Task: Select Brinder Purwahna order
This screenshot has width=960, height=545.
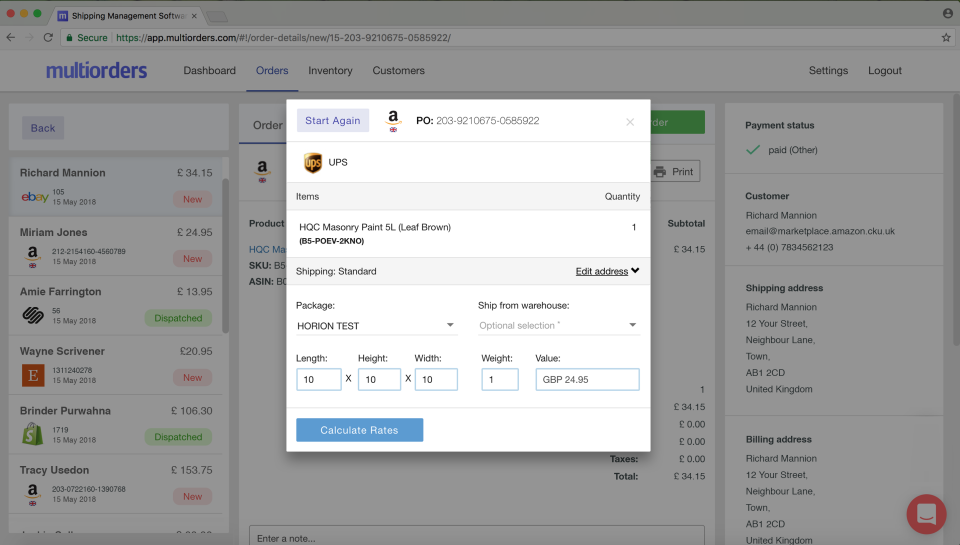Action: pos(116,424)
